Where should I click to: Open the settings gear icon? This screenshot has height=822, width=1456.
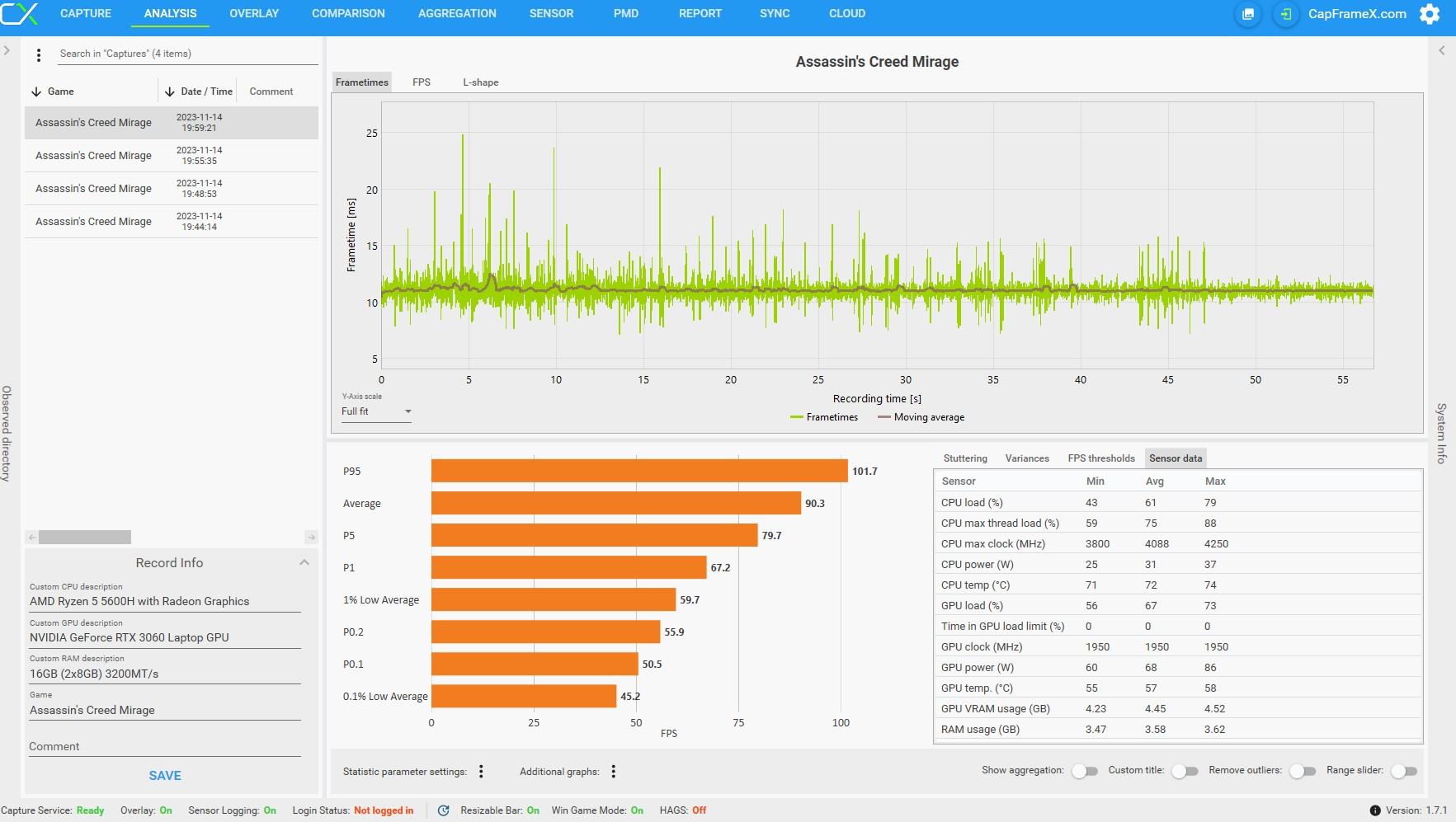coord(1430,14)
